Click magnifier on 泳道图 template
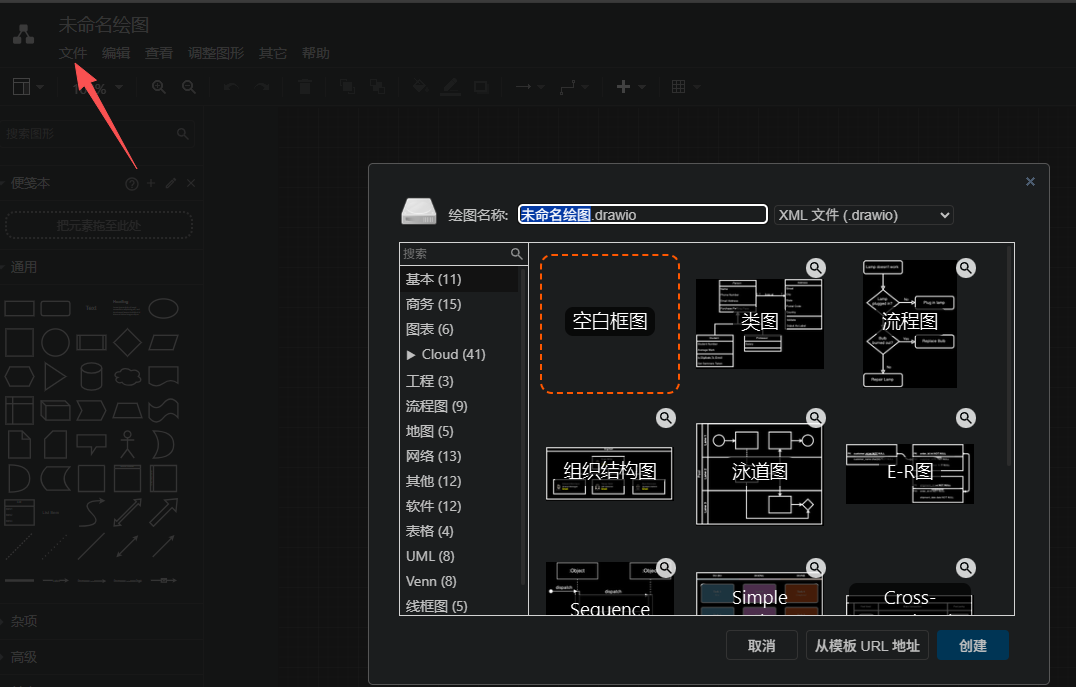Screen dimensions: 1076x687 816,418
